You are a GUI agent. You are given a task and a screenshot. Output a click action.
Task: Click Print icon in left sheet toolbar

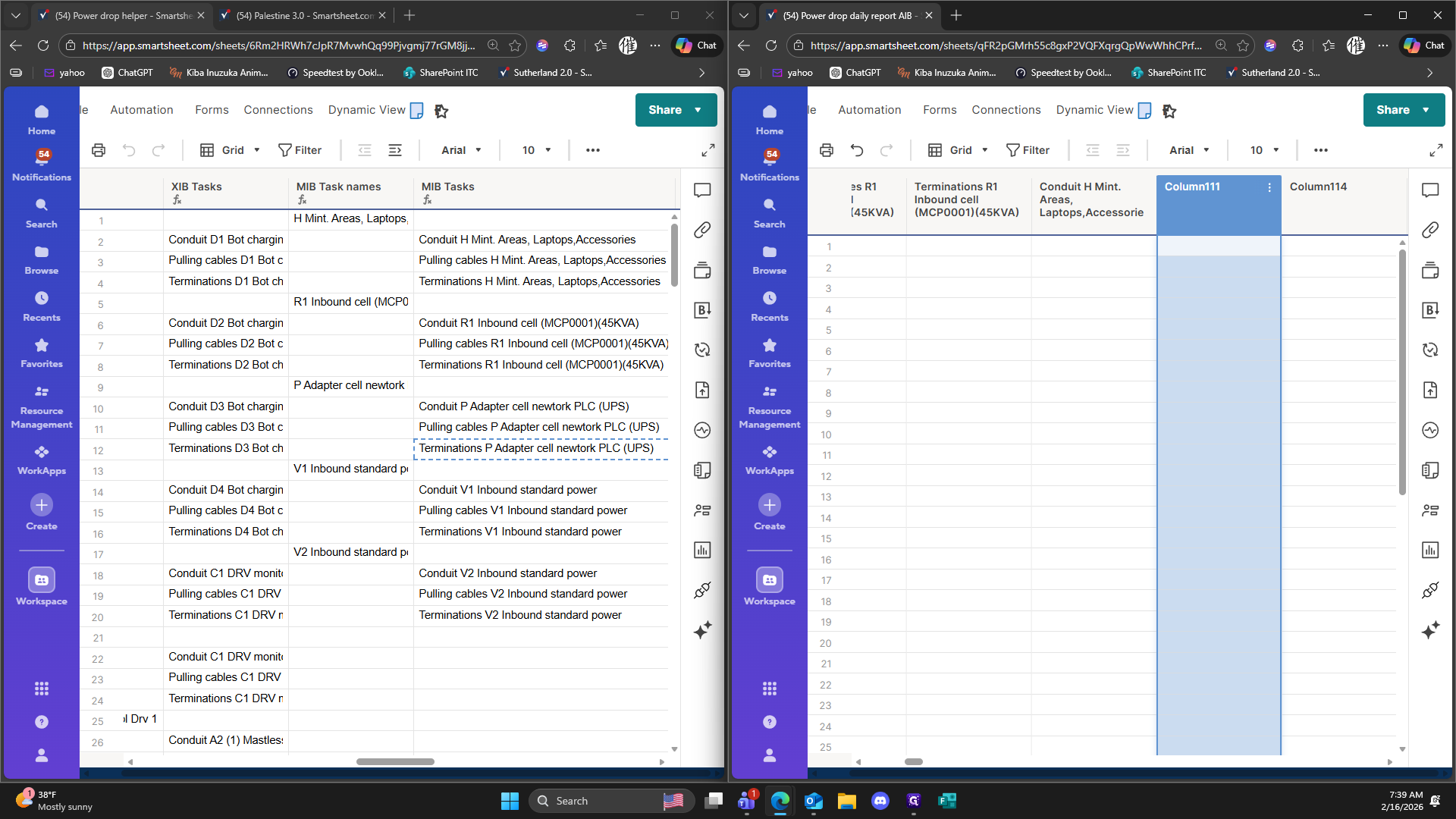99,150
